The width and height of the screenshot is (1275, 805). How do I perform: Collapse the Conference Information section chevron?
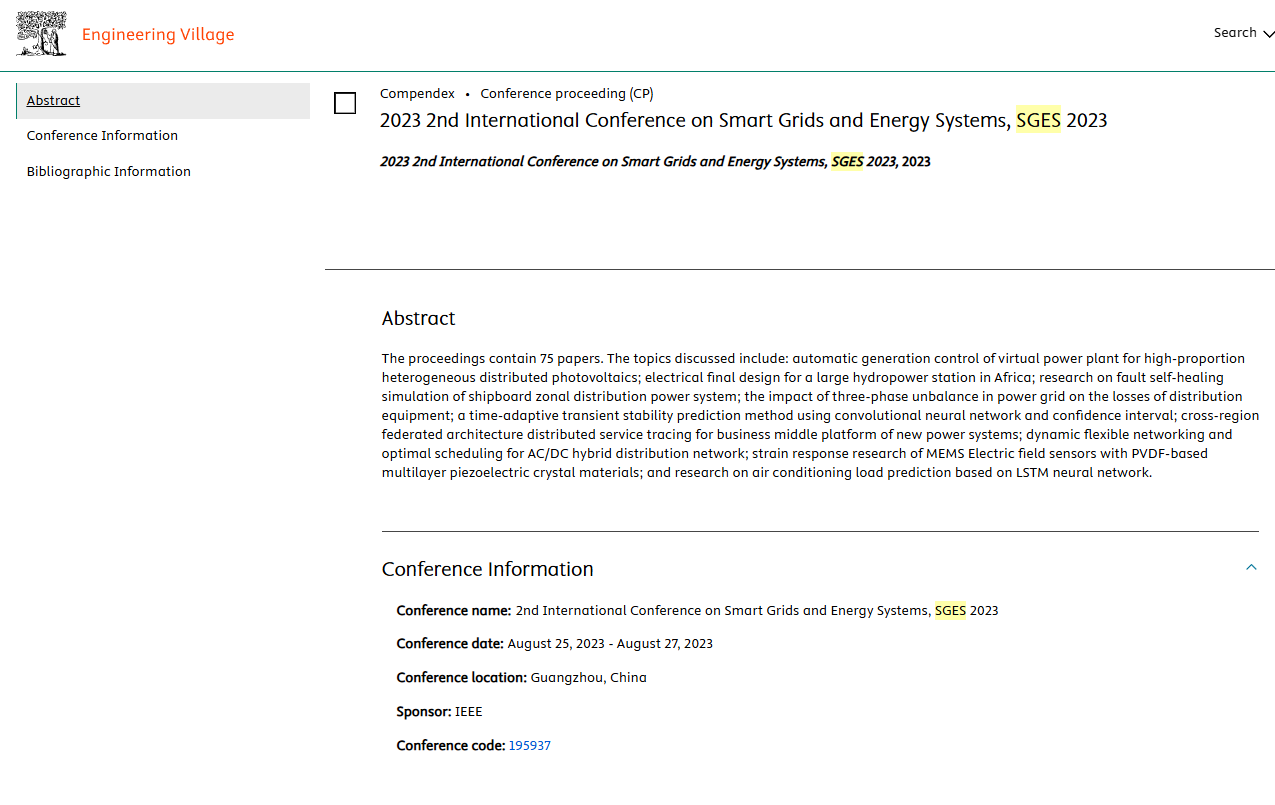click(1251, 568)
